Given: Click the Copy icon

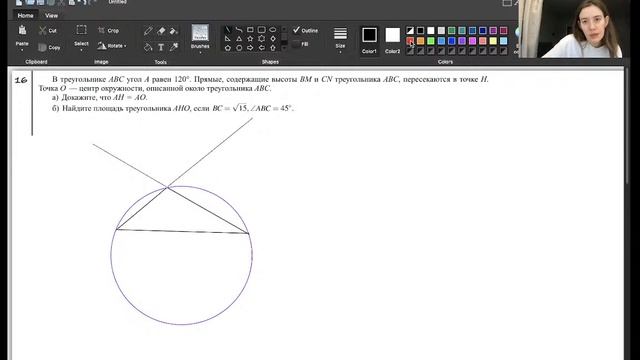Looking at the screenshot, I should point(42,47).
